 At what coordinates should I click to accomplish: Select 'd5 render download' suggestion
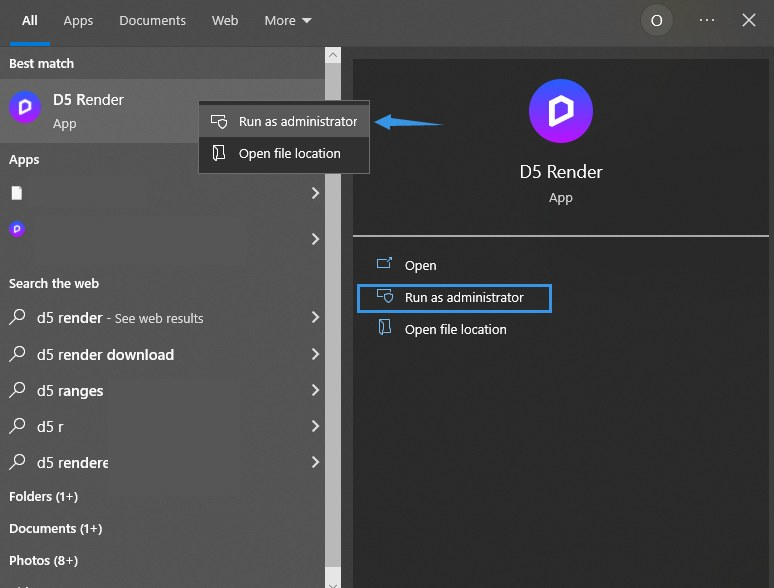(105, 354)
